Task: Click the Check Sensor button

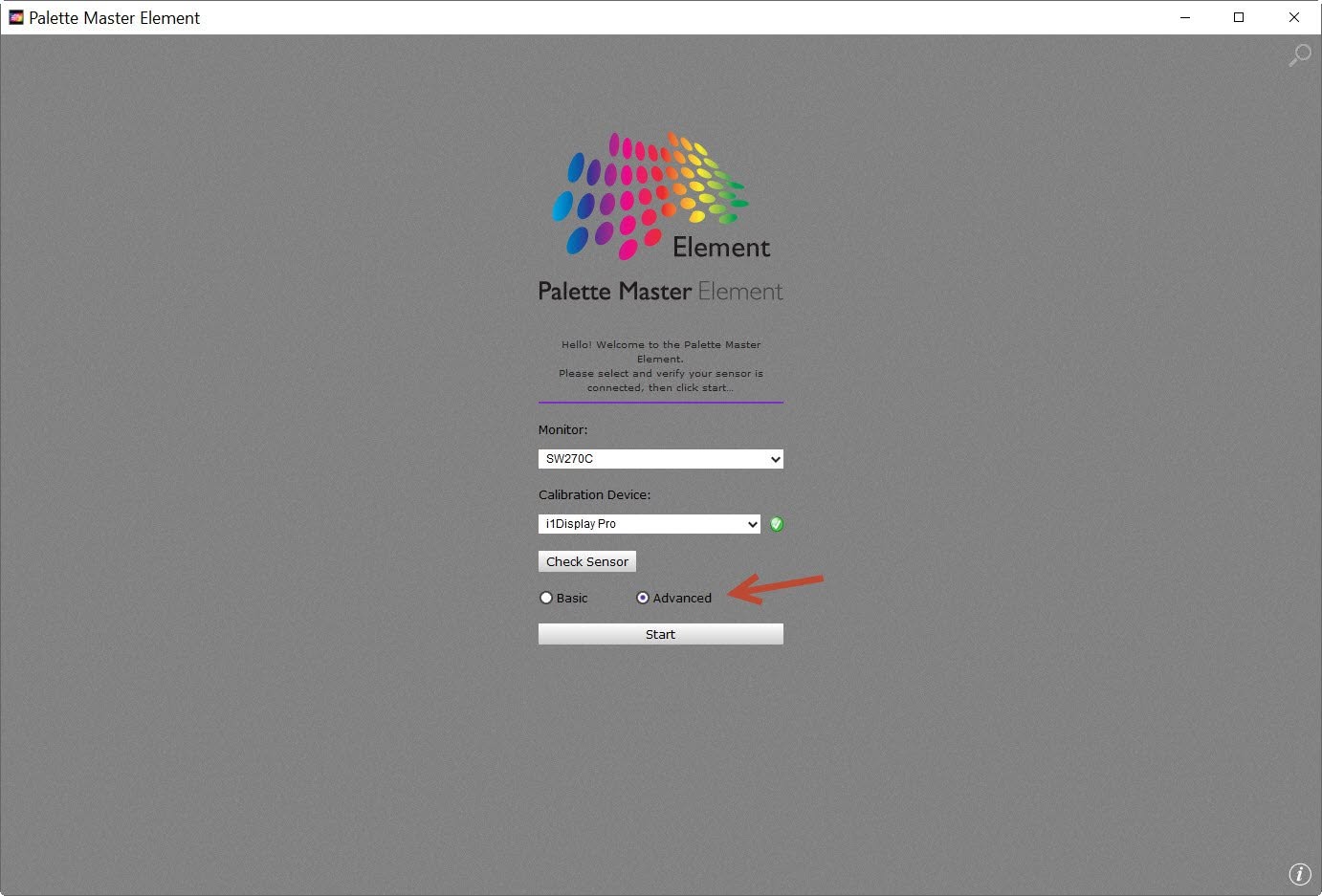Action: pos(587,561)
